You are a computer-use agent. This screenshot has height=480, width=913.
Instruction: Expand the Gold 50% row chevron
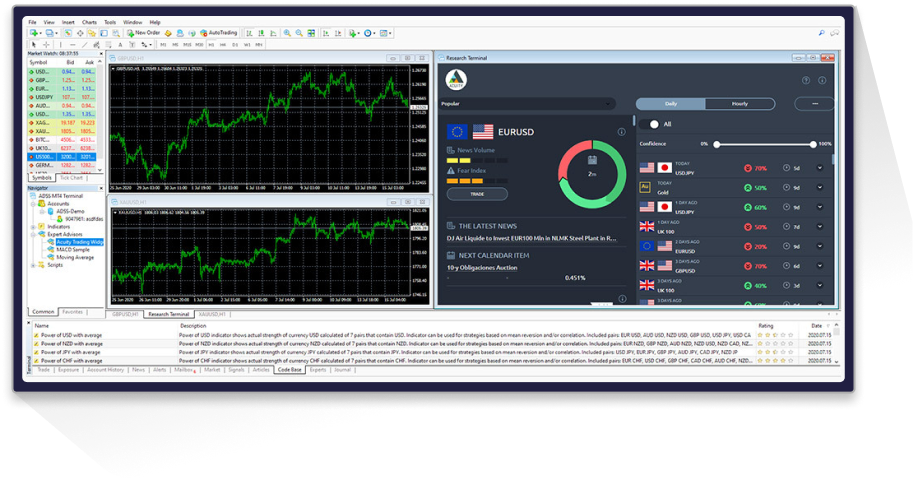click(820, 188)
